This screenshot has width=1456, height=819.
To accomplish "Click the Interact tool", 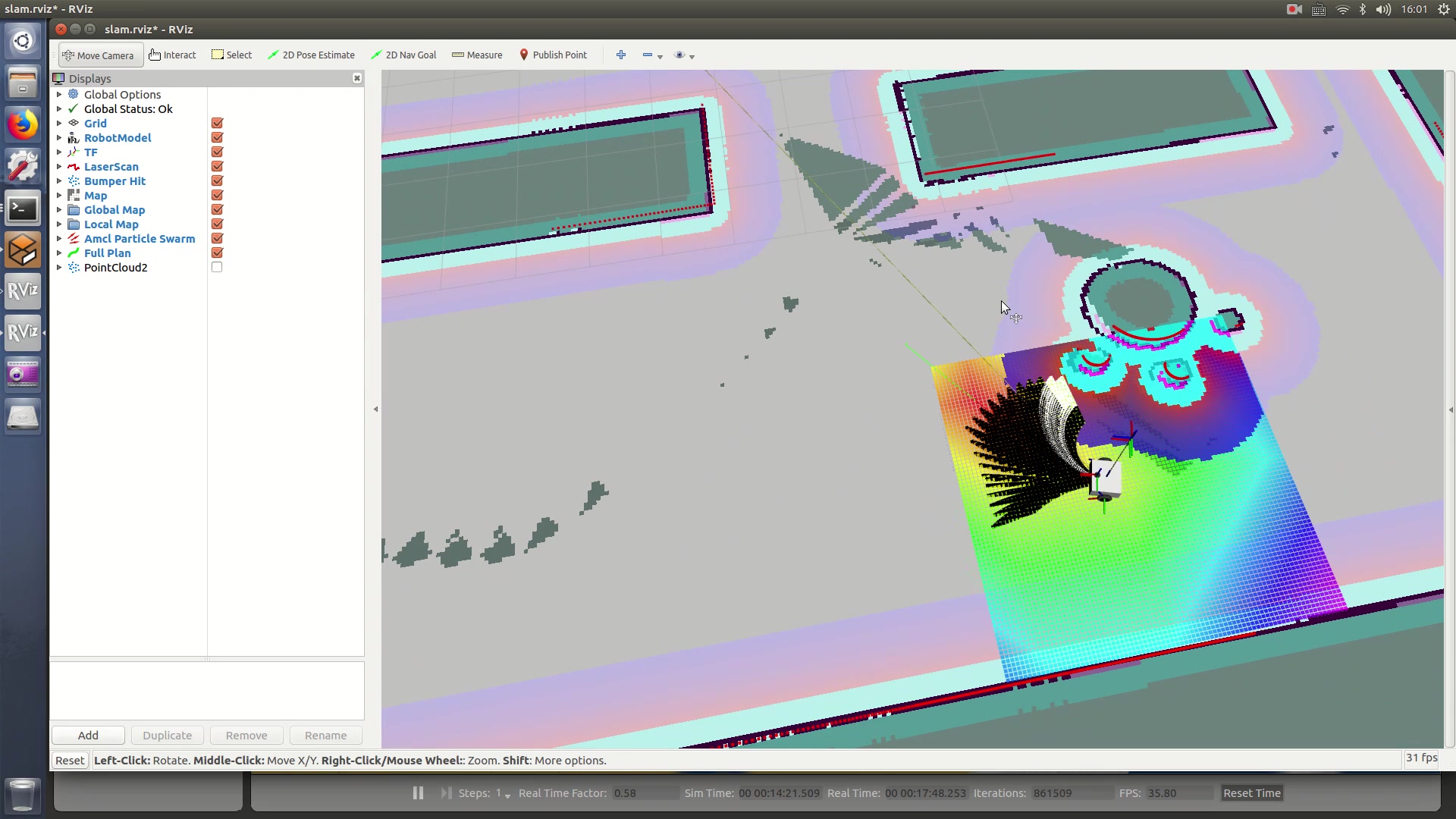I will tap(173, 55).
